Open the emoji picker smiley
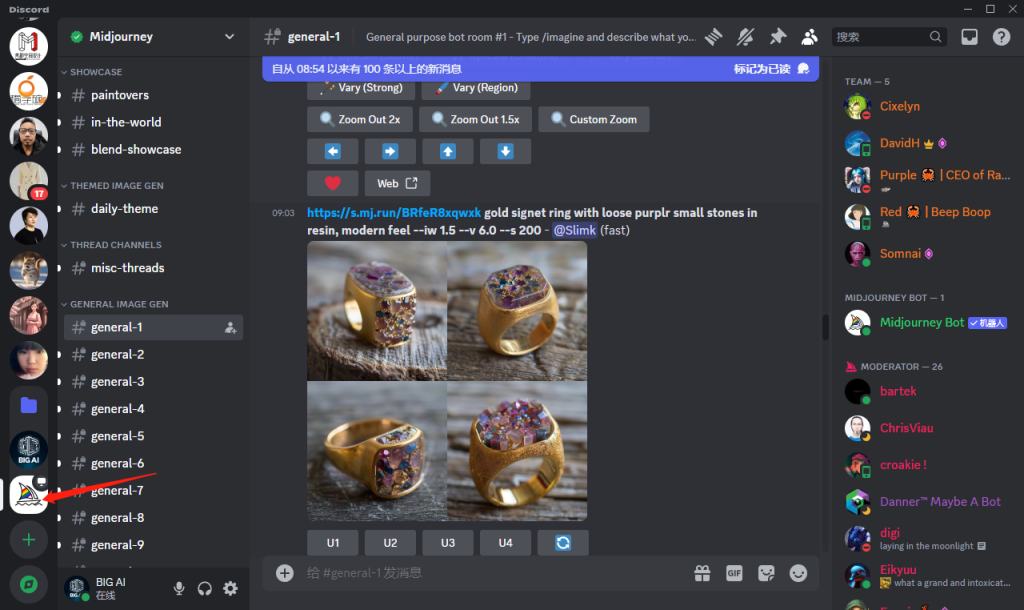This screenshot has height=610, width=1024. pos(798,573)
